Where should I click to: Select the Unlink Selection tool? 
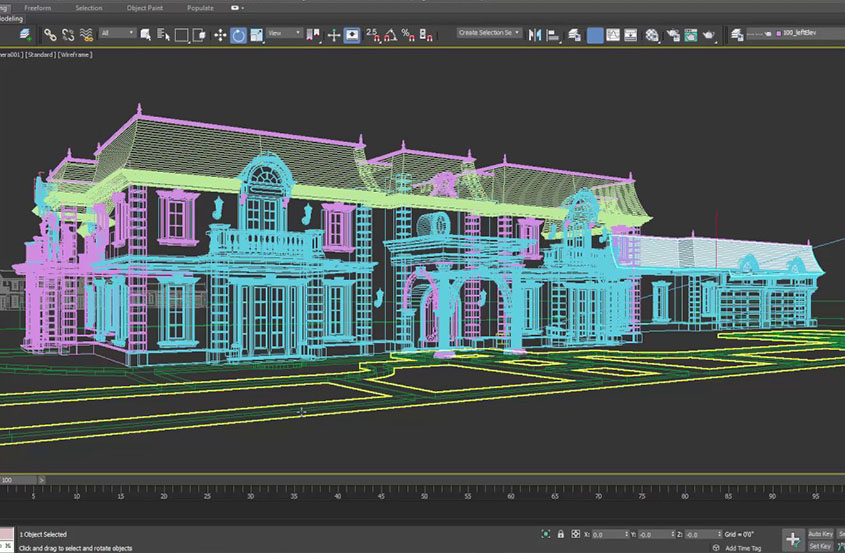pyautogui.click(x=68, y=35)
